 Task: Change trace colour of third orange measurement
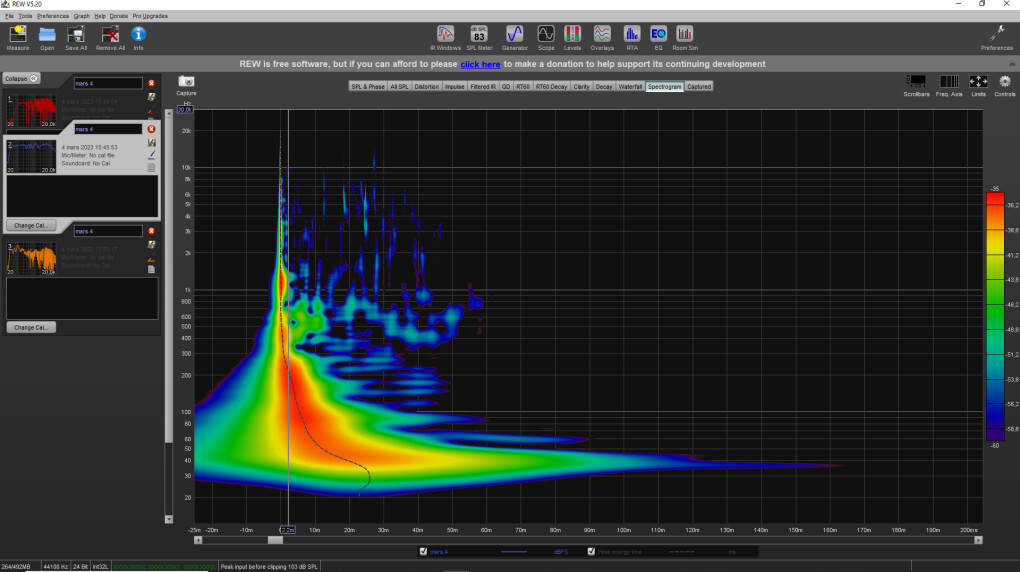click(x=152, y=258)
